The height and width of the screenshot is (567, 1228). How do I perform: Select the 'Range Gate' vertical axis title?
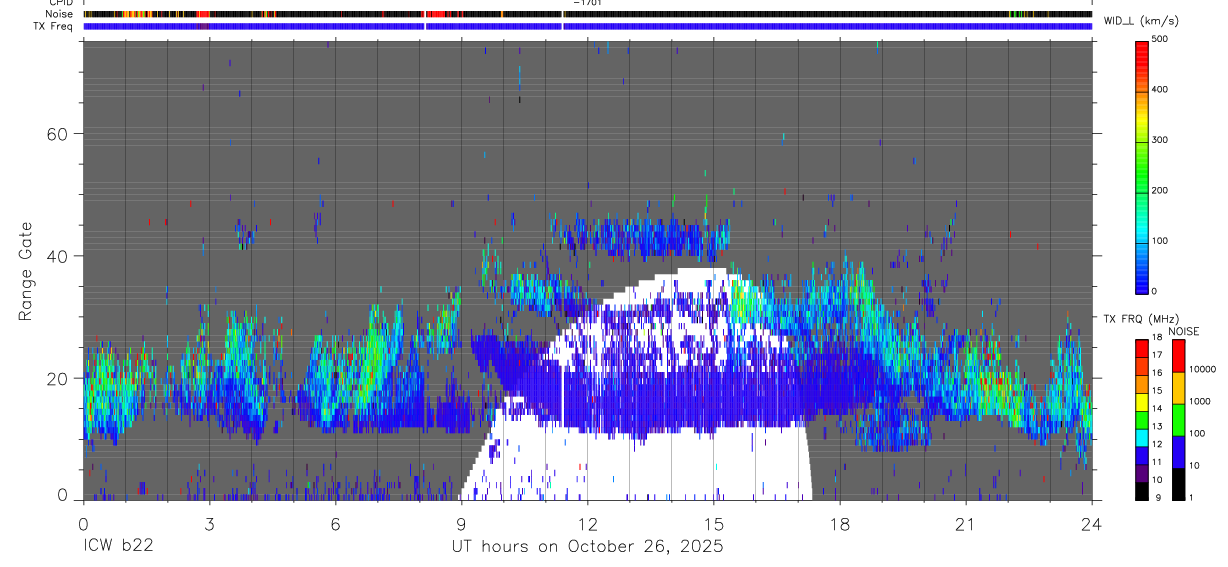(26, 272)
